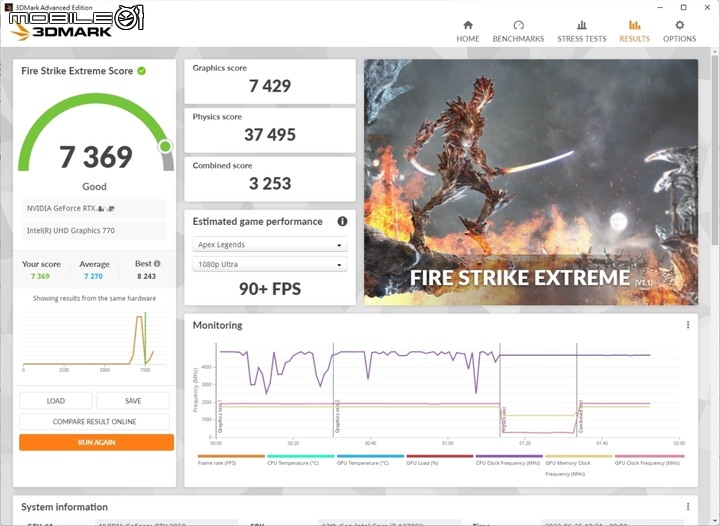Go to the HOME tab
The height and width of the screenshot is (526, 720).
[467, 32]
